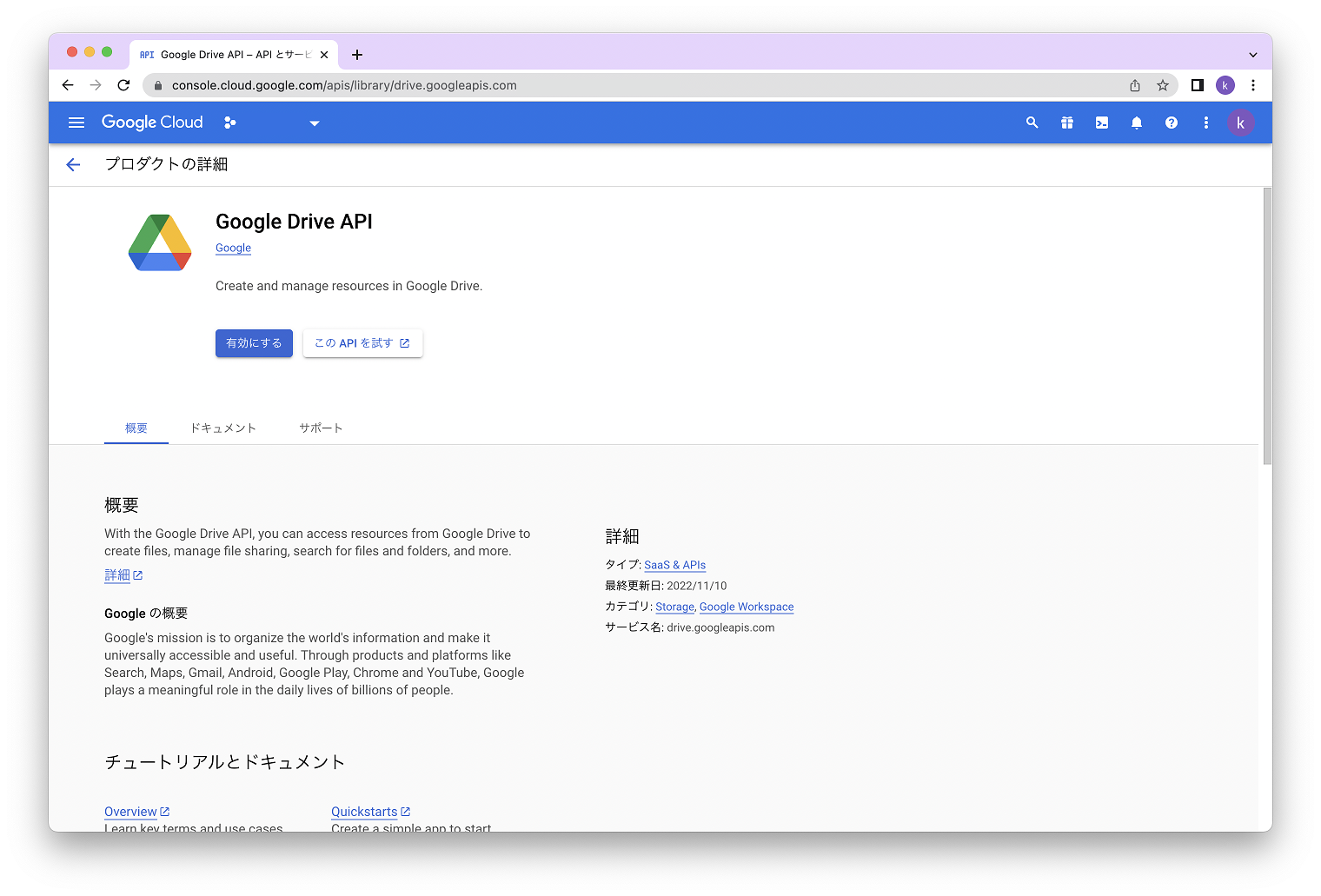Click the page vertical scrollbar

coord(1267,326)
